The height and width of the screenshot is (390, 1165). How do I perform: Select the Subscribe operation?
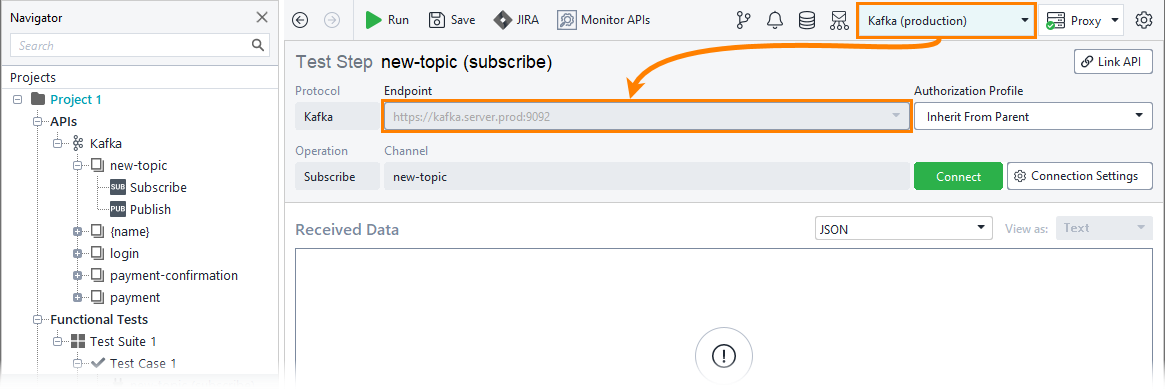[158, 187]
